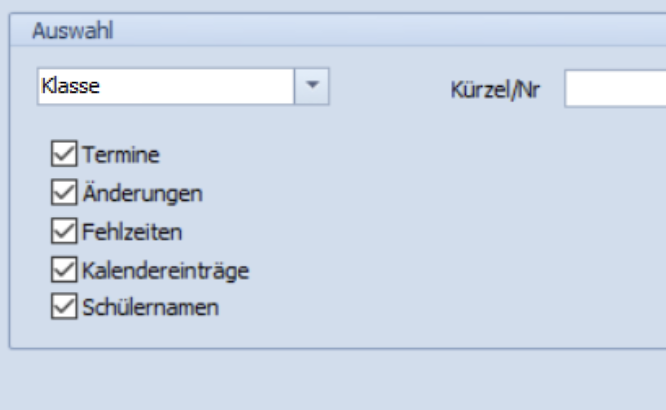Click the Änderungen label text

142,192
